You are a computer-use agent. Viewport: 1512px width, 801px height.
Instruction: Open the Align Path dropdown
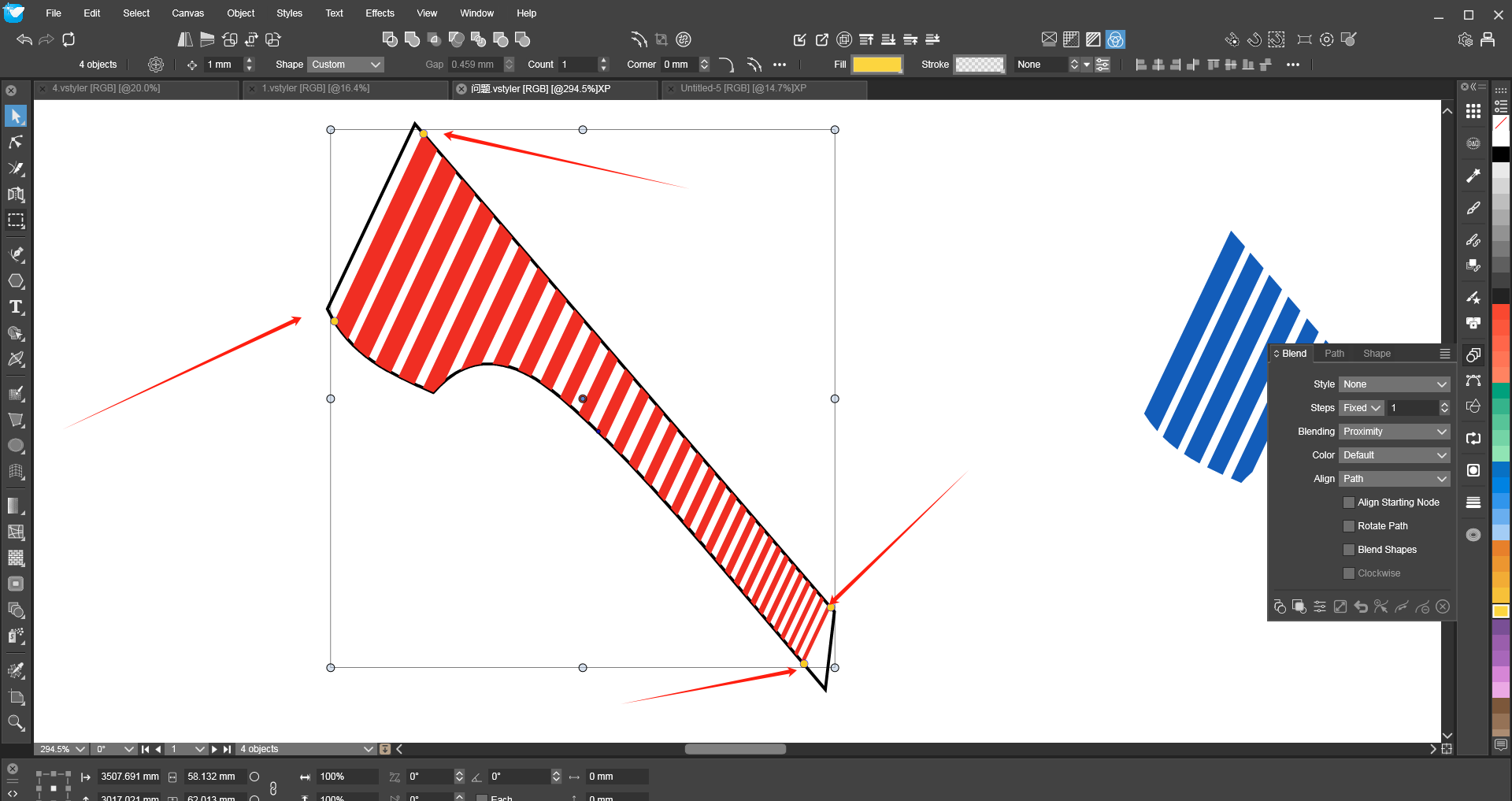pyautogui.click(x=1394, y=479)
